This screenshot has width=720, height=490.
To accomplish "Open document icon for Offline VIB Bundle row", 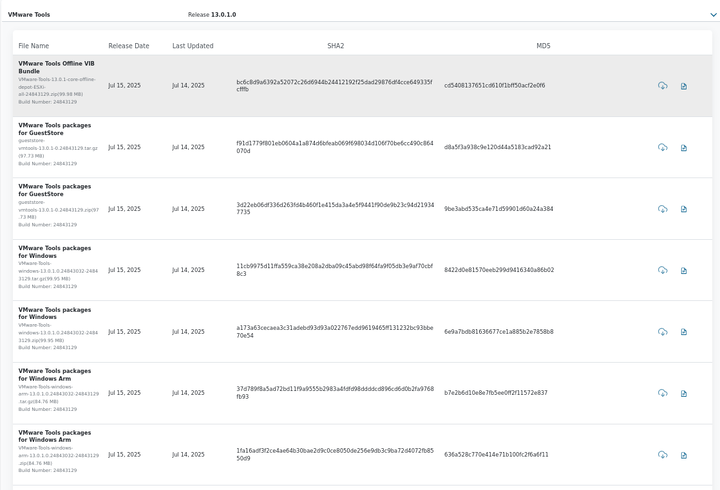I will [x=684, y=86].
